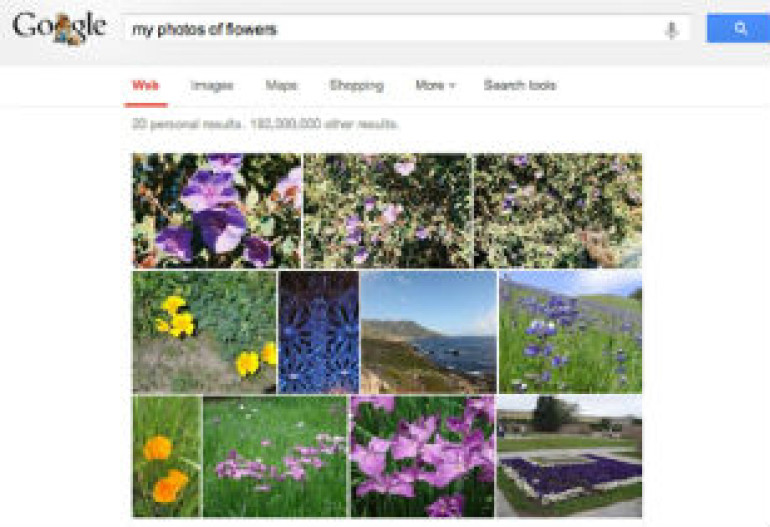Open the ocean coastline landscape photo
This screenshot has height=527, width=770.
pos(429,332)
